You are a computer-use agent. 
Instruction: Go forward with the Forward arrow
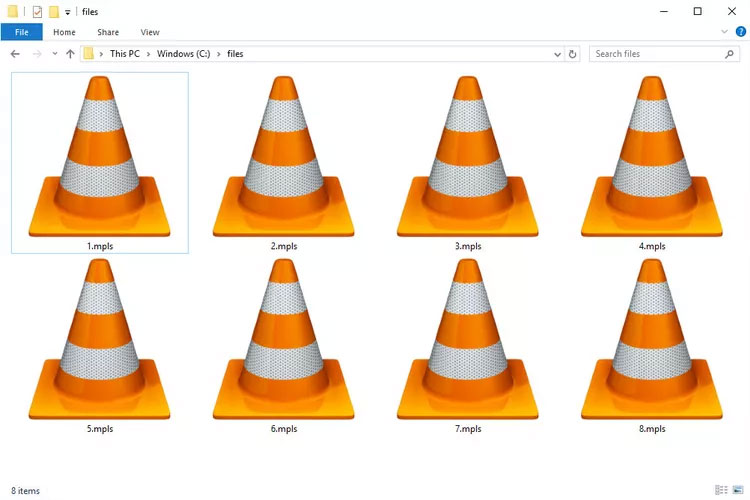coord(37,54)
